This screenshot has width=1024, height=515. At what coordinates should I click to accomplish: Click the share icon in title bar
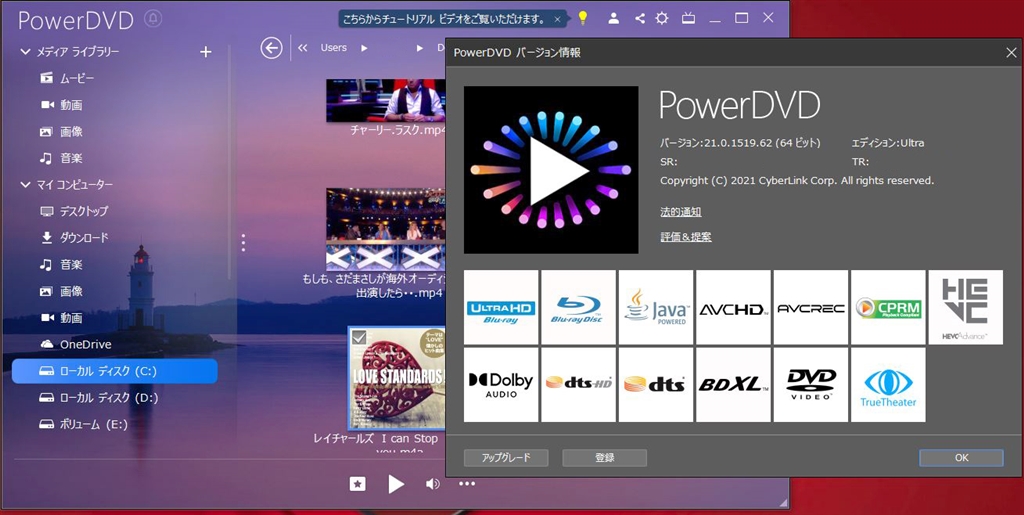pyautogui.click(x=639, y=18)
